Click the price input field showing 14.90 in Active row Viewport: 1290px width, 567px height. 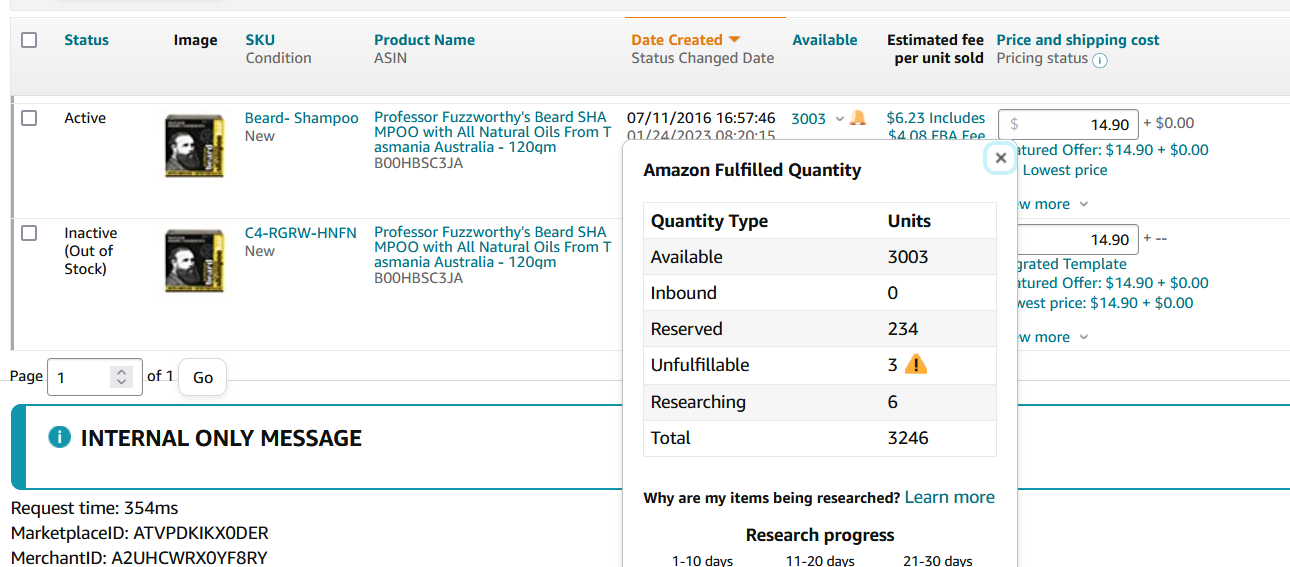click(x=1068, y=124)
